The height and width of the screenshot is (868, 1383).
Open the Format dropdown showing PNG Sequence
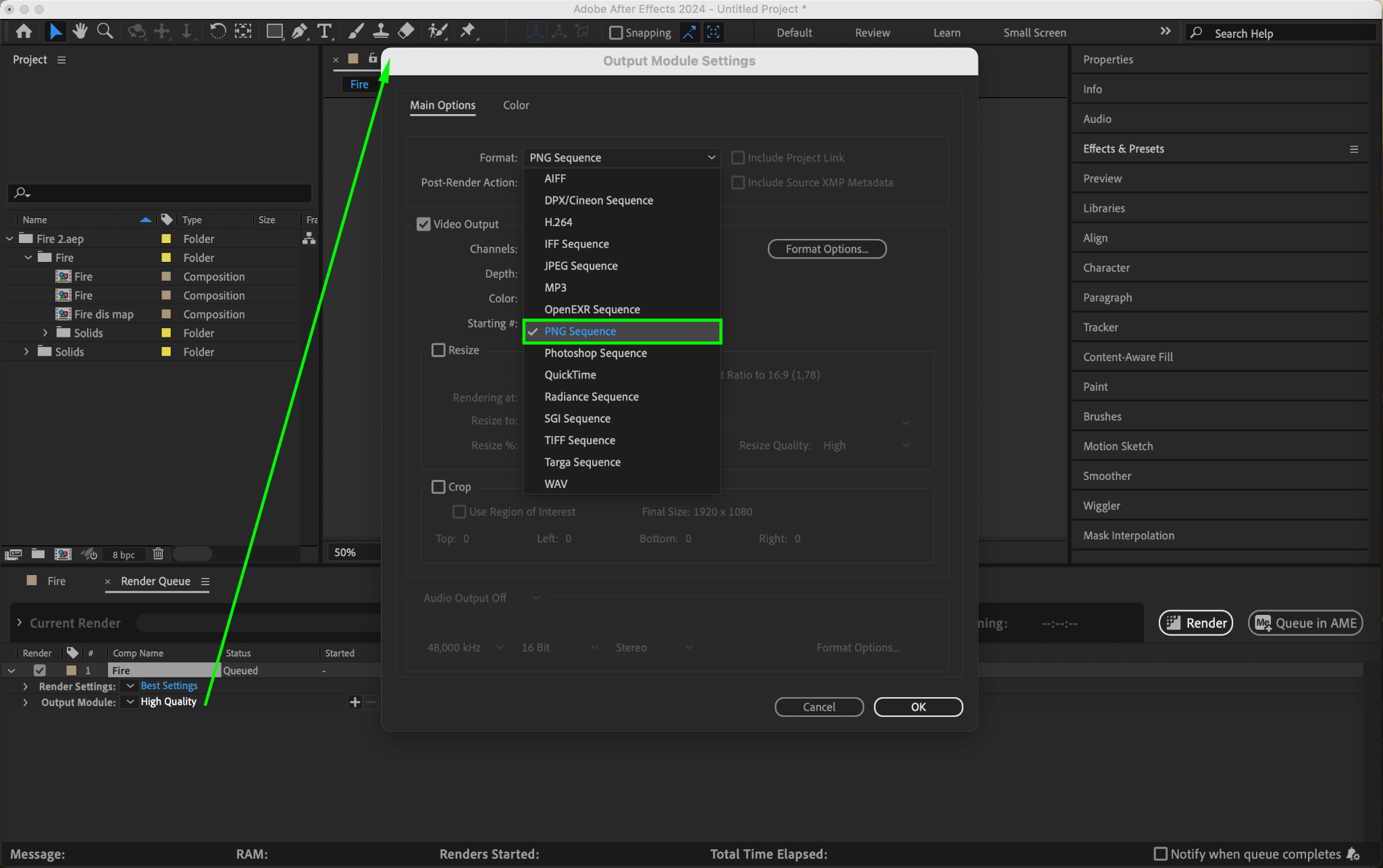[x=621, y=158]
